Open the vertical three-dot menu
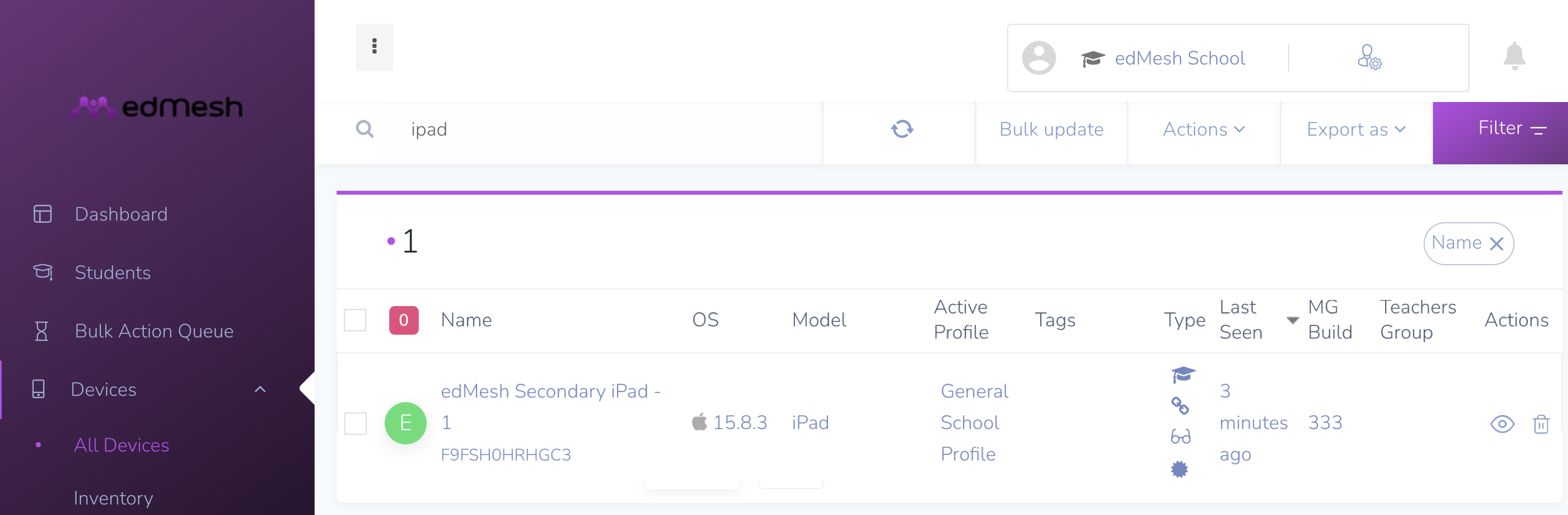The image size is (1568, 515). [x=374, y=47]
